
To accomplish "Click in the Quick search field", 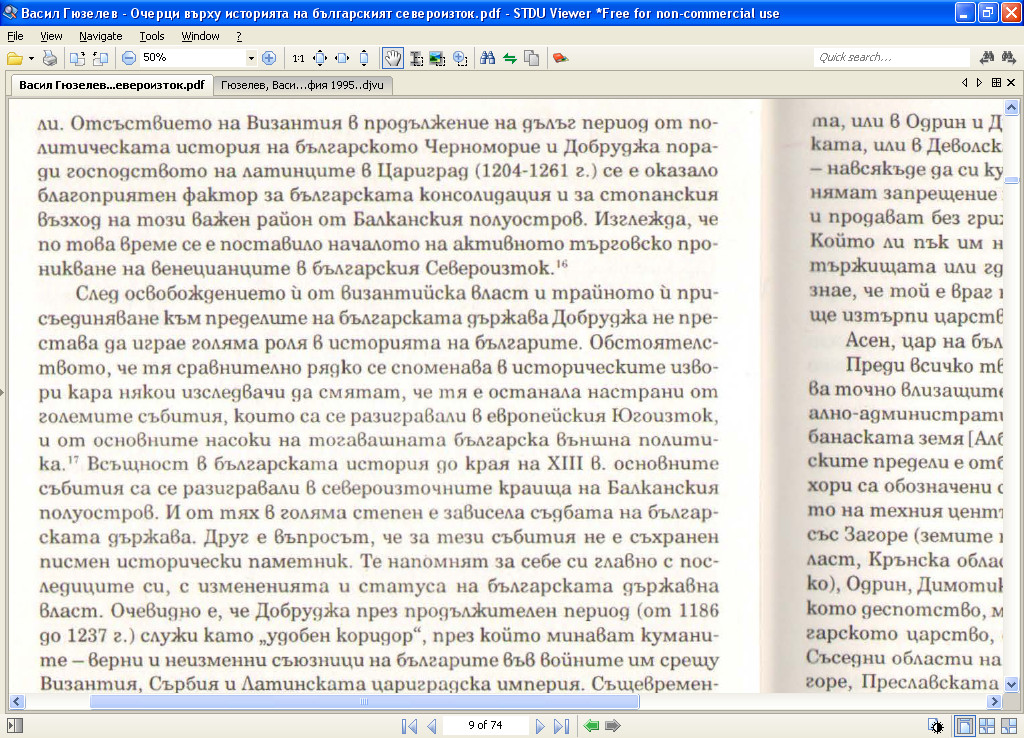I will click(892, 58).
